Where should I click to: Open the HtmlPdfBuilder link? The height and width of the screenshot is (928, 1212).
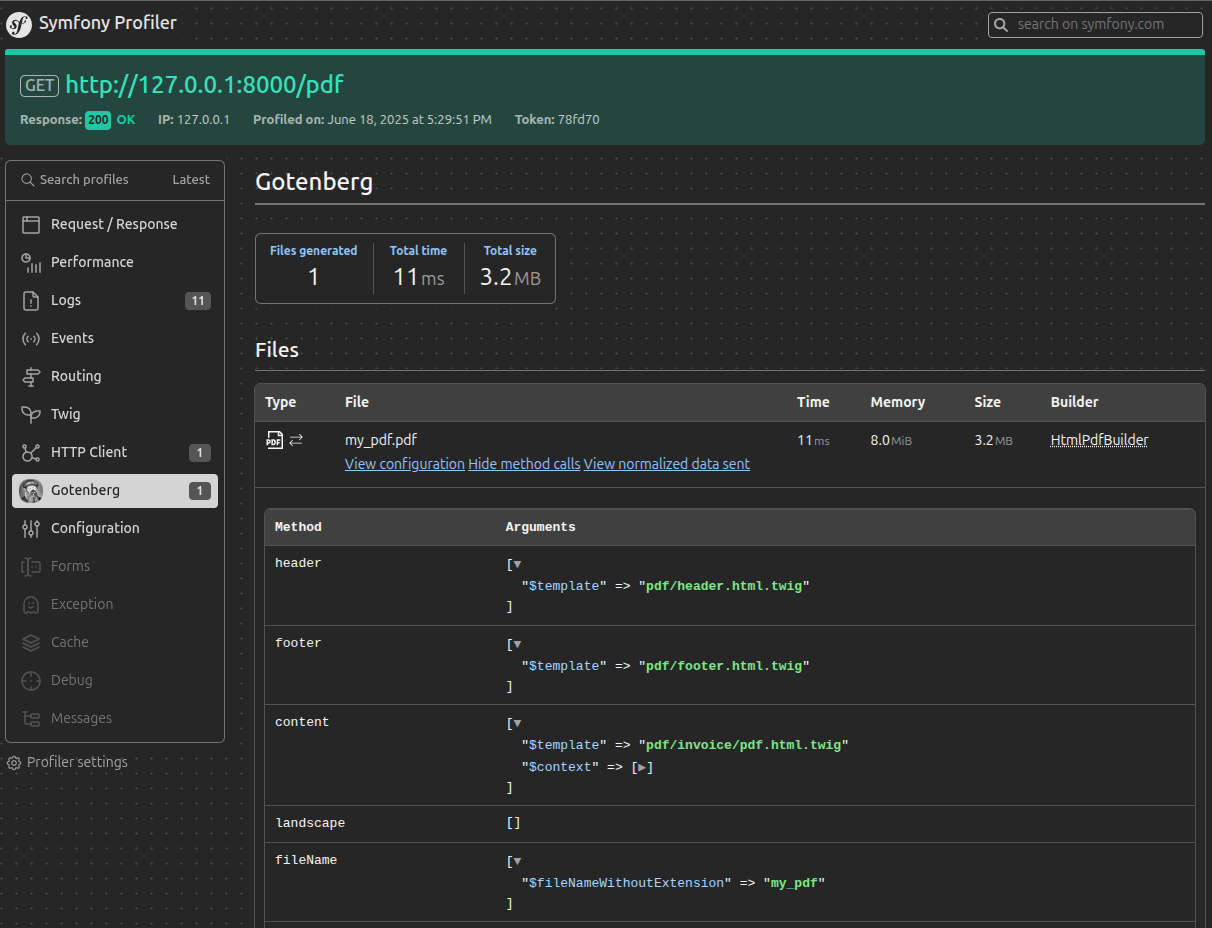tap(1099, 439)
